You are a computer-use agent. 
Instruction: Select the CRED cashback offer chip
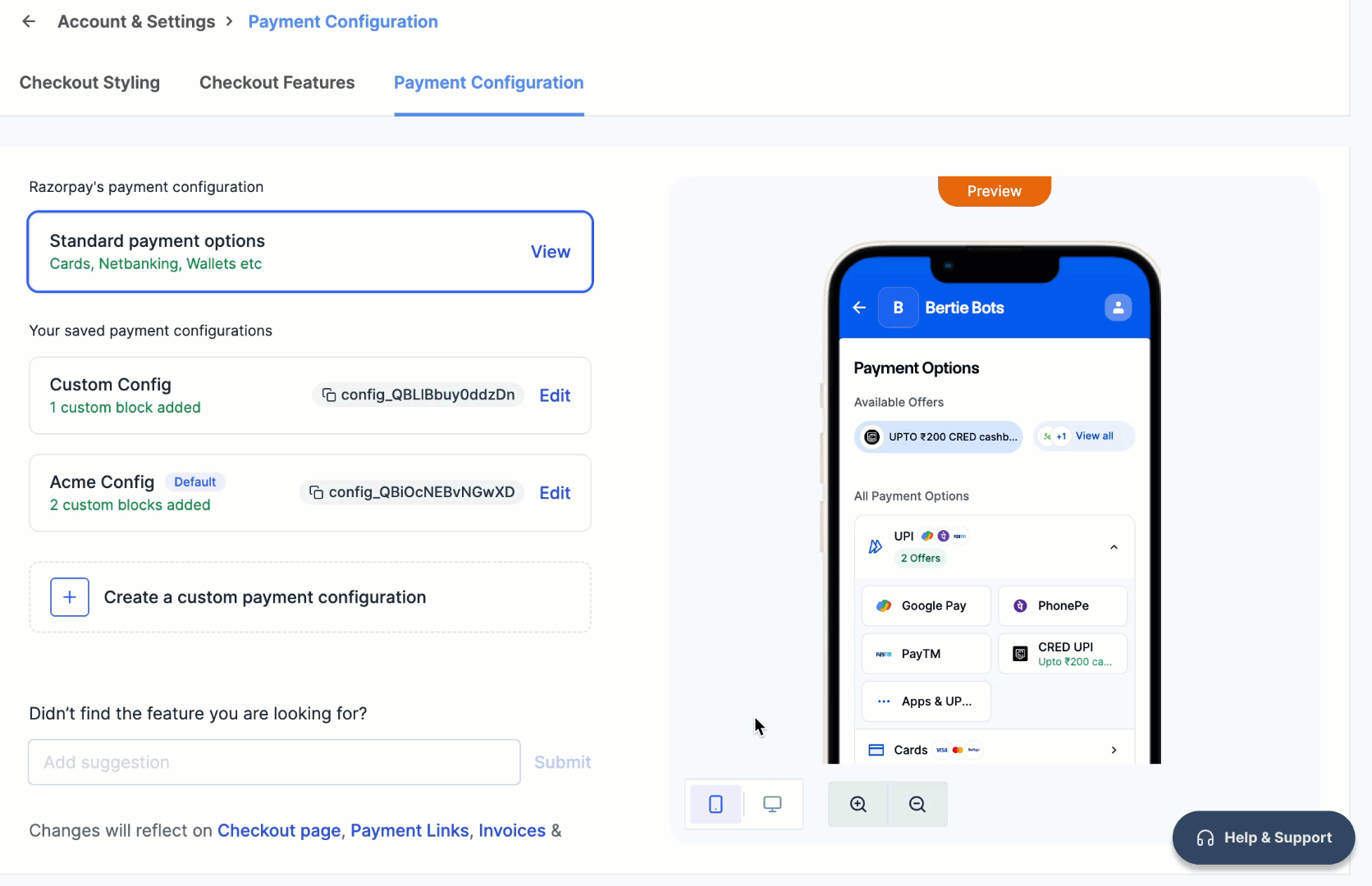940,436
